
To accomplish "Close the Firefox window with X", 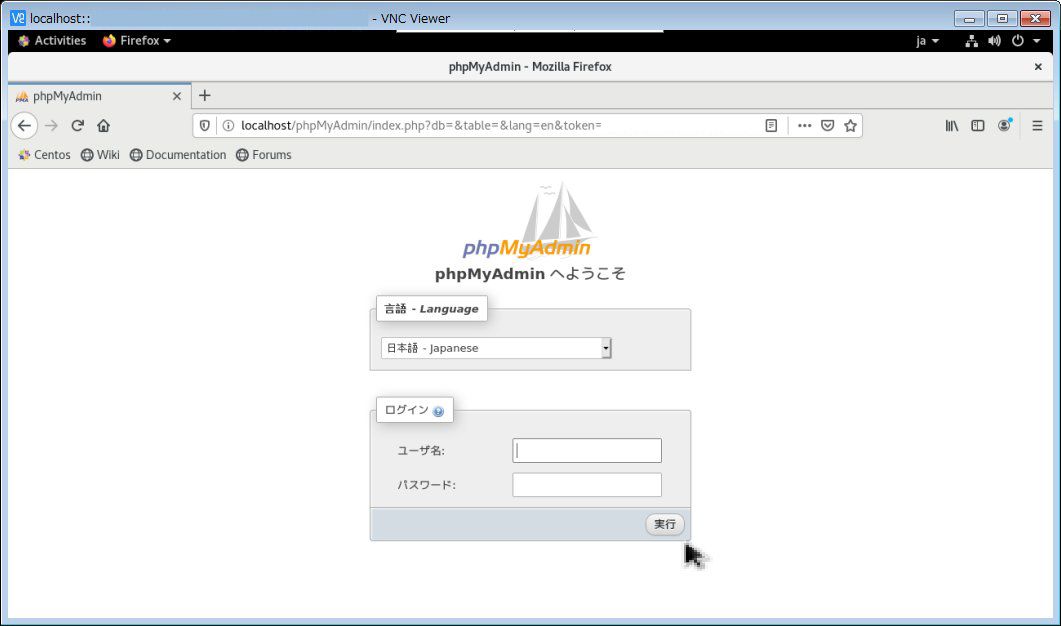I will click(x=1038, y=66).
